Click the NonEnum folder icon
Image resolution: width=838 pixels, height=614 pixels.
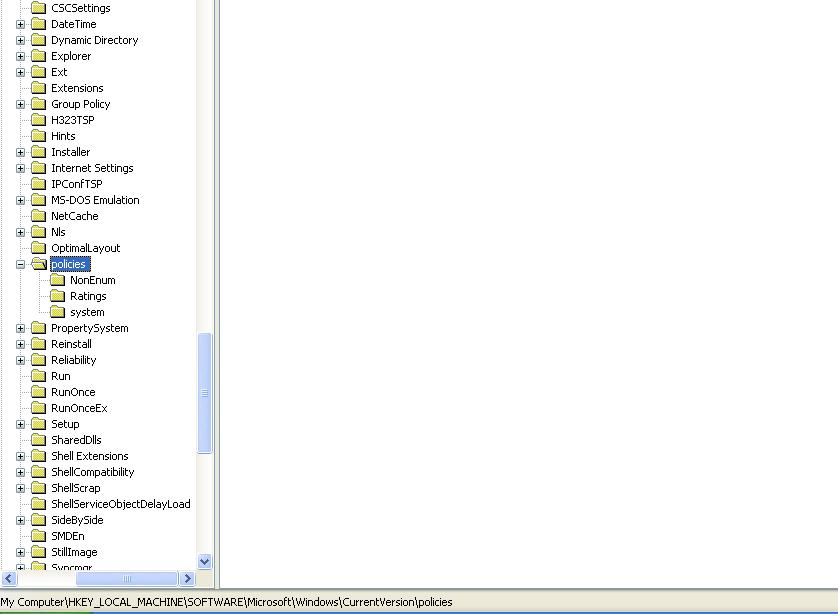58,280
